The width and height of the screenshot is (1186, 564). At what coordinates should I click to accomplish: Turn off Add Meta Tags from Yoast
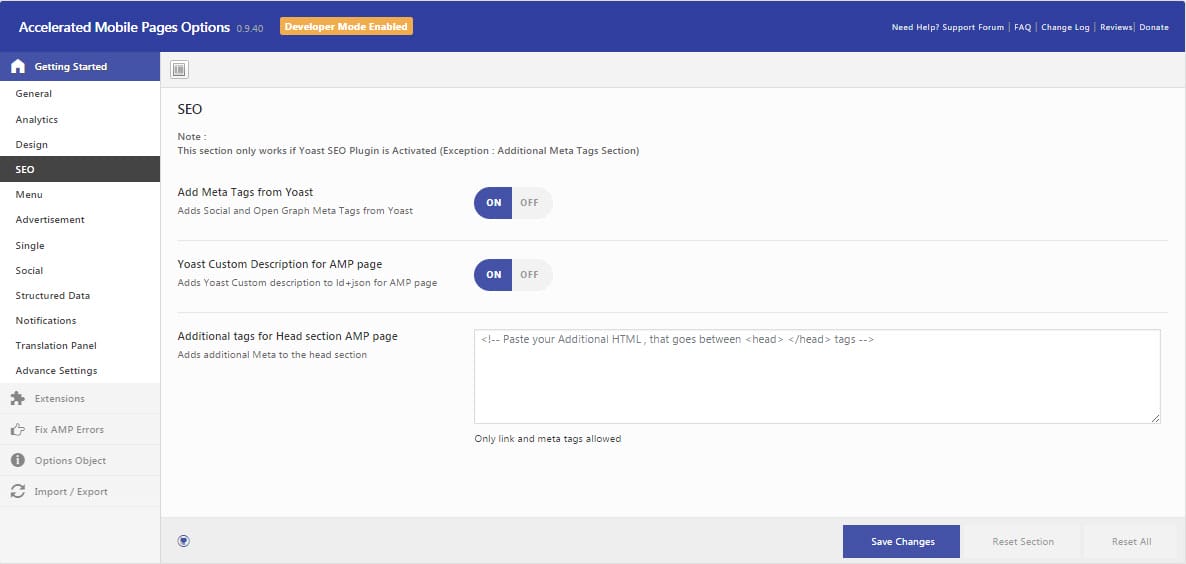[x=529, y=203]
